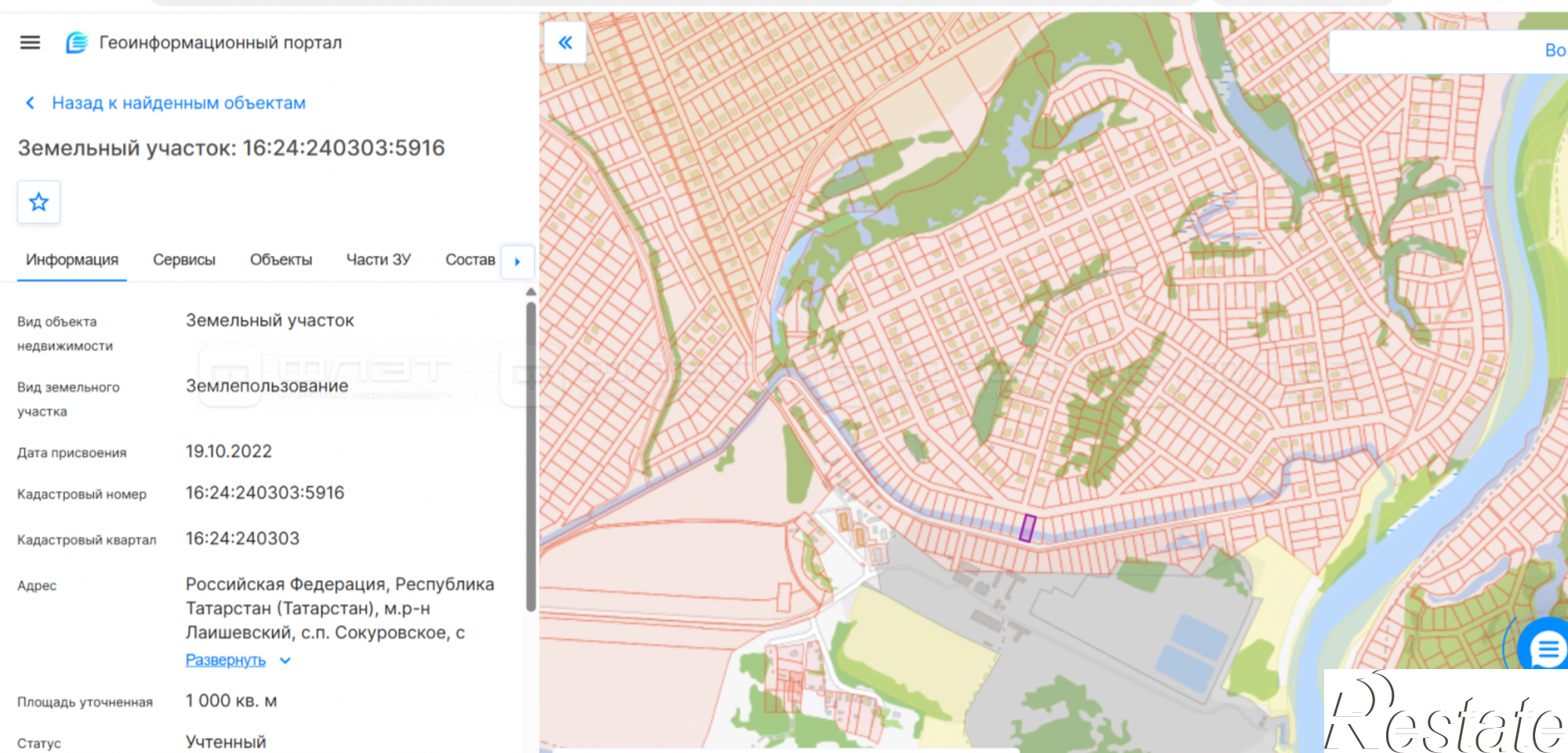Screen dimensions: 1568x753
Task: Click the Геоинформационный портал title text
Action: (220, 42)
